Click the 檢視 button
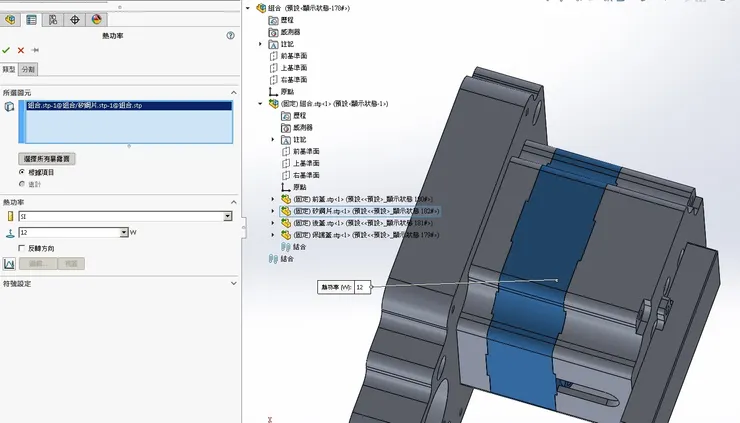The height and width of the screenshot is (423, 740). pyautogui.click(x=71, y=263)
